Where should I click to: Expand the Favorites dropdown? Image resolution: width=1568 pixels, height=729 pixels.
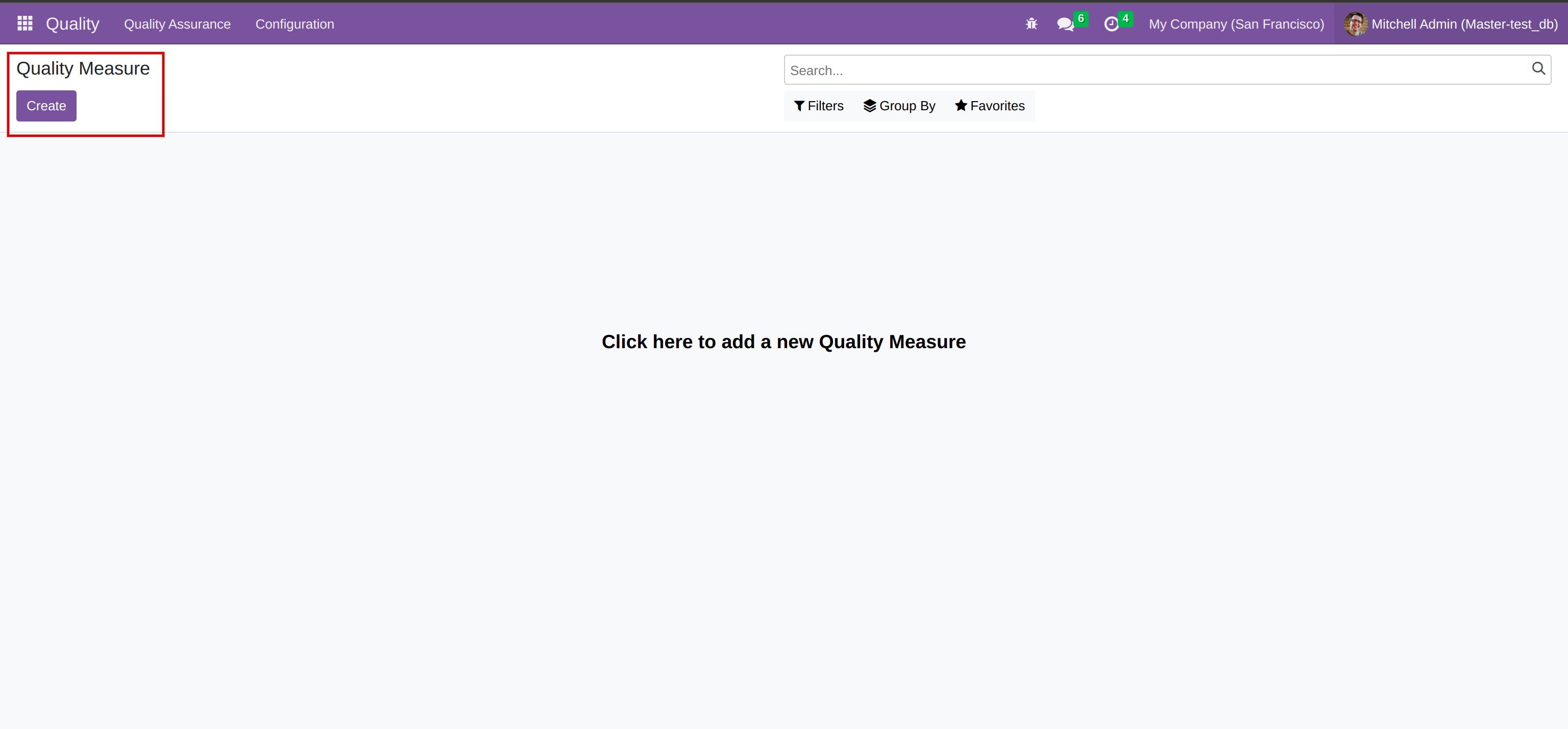(990, 106)
